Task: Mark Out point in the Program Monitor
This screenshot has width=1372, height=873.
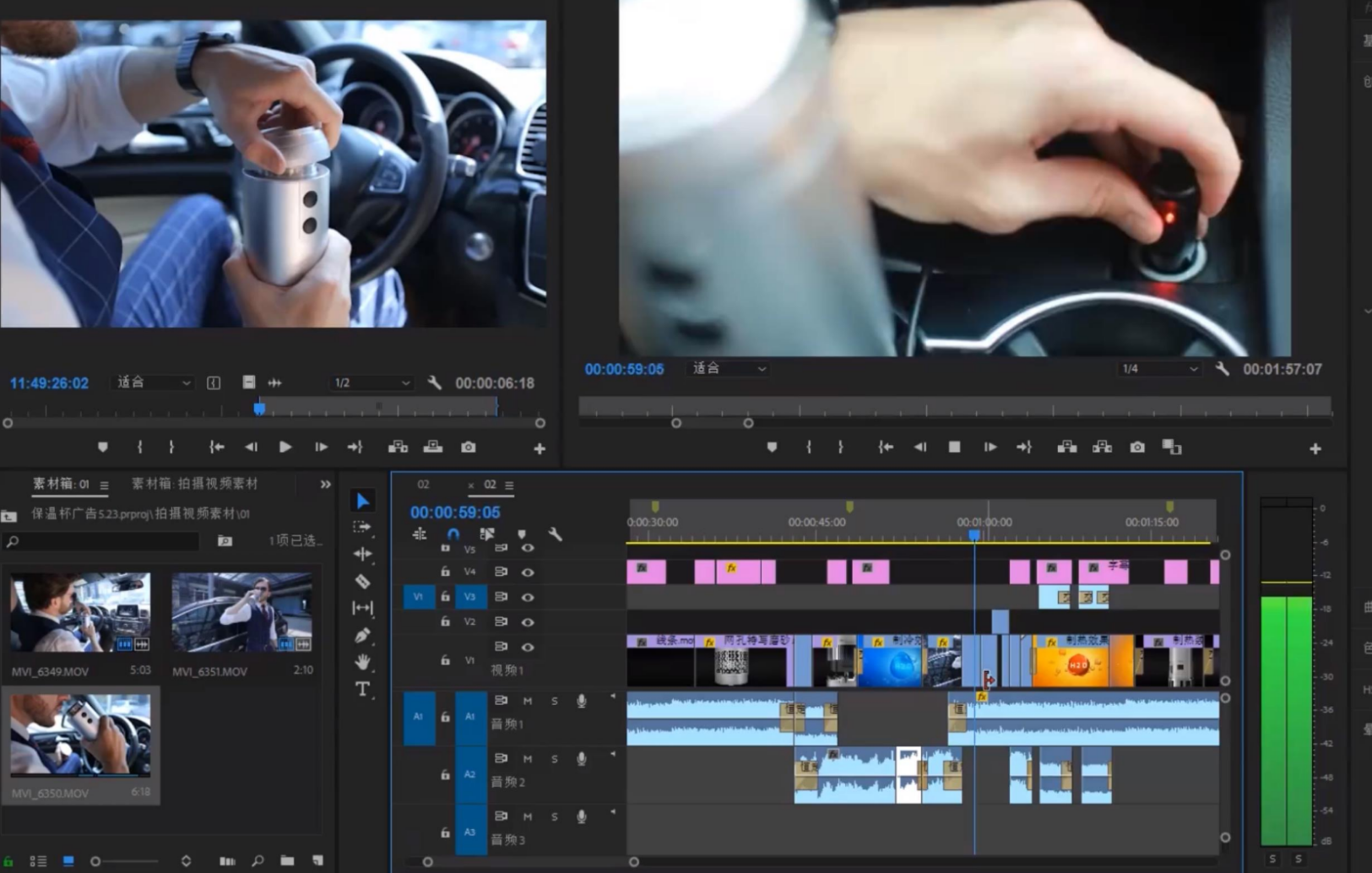Action: click(840, 447)
